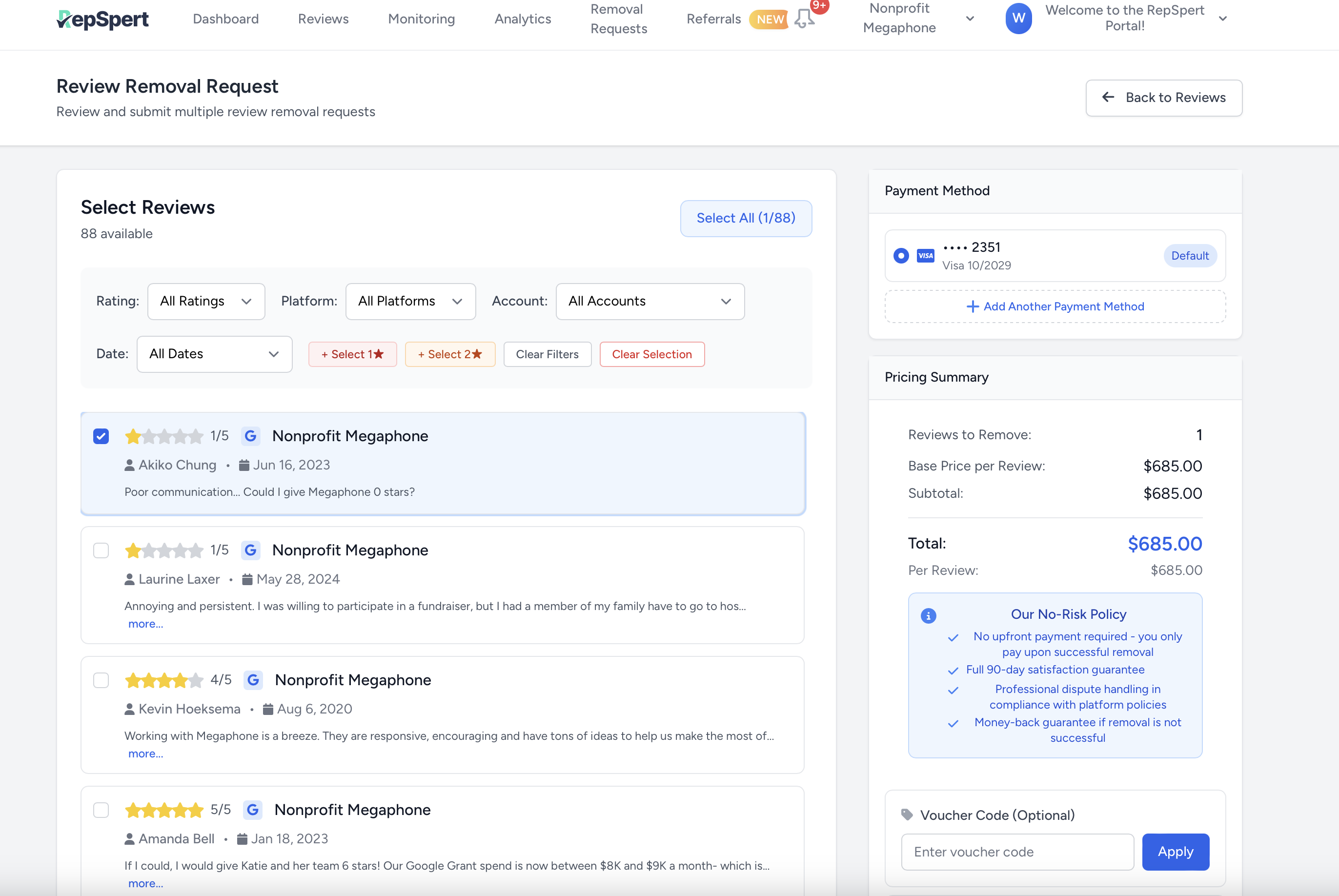The height and width of the screenshot is (896, 1339).
Task: Click Google icon on Kevin Hoeksema review
Action: click(253, 680)
